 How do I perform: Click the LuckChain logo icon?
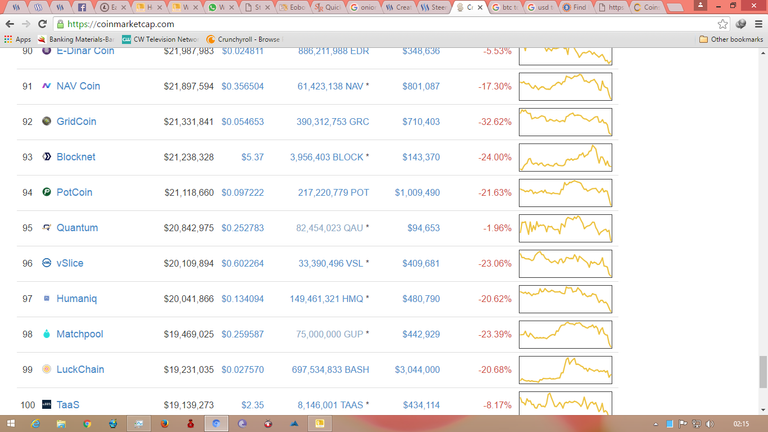tap(47, 369)
